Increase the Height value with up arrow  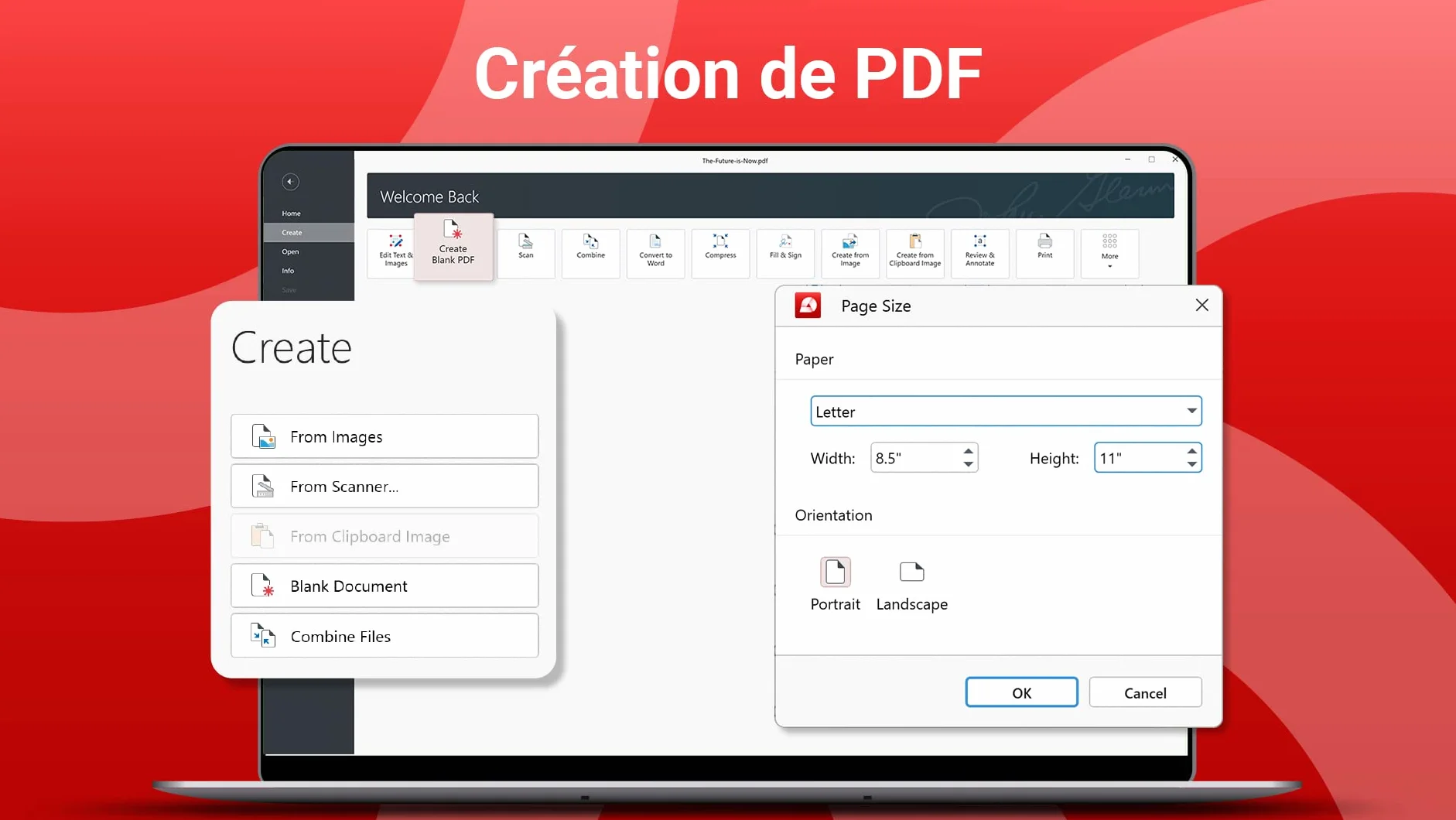[x=1192, y=451]
